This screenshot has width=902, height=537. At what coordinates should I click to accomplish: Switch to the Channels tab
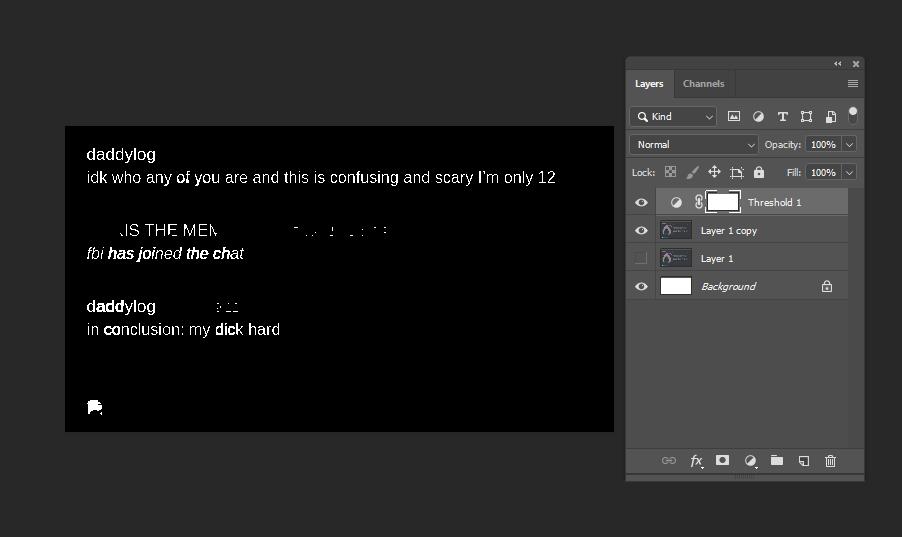point(703,83)
